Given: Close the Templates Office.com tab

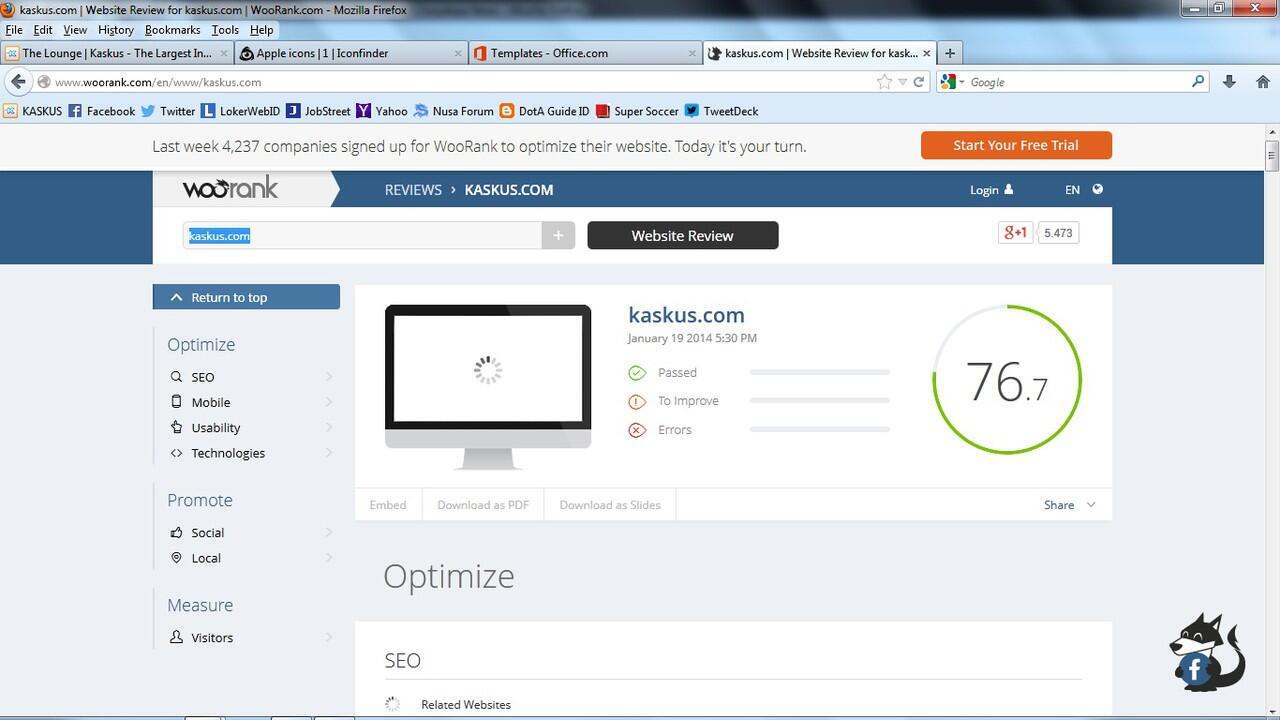Looking at the screenshot, I should 693,53.
